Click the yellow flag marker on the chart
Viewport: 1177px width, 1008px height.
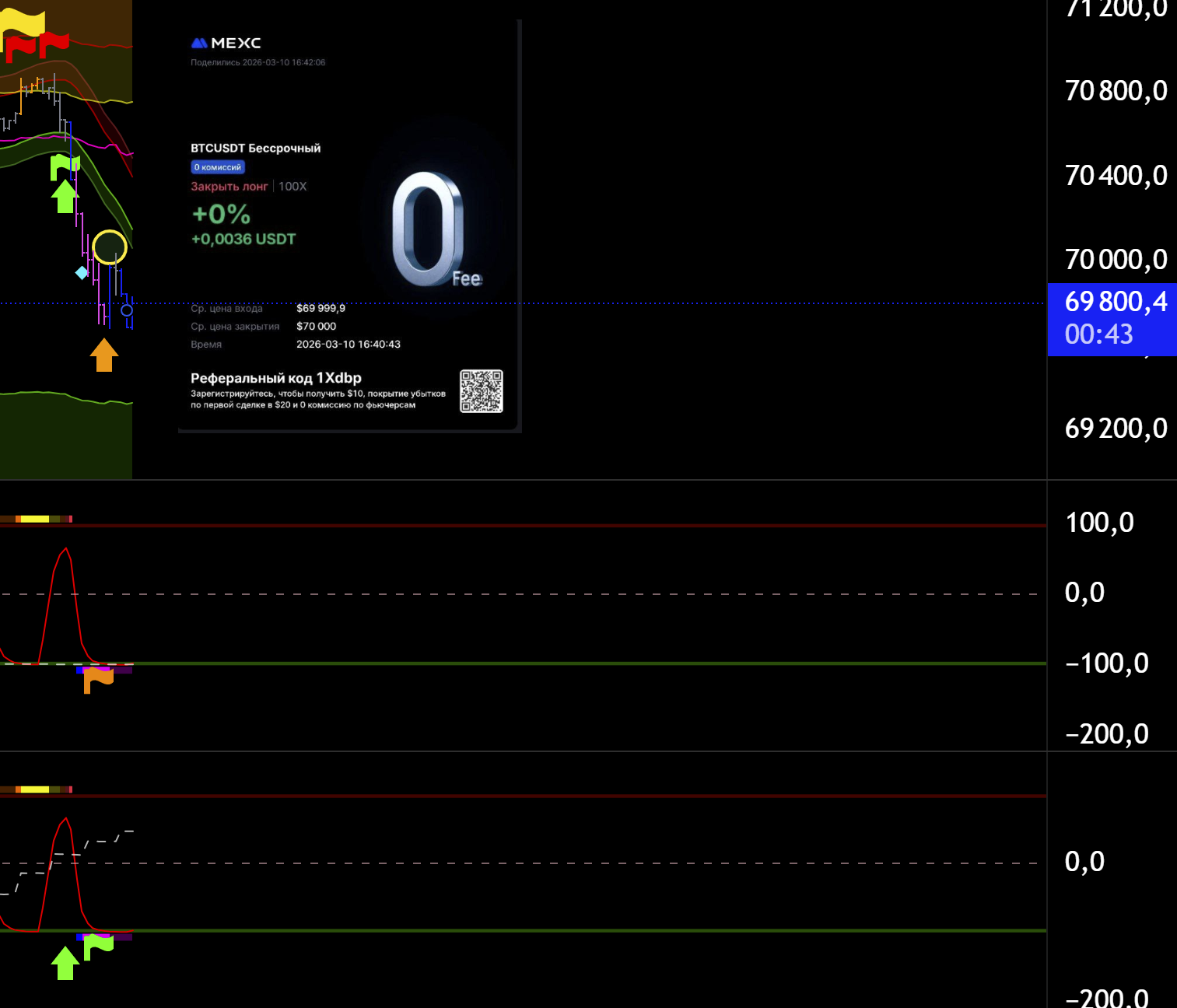[x=23, y=23]
